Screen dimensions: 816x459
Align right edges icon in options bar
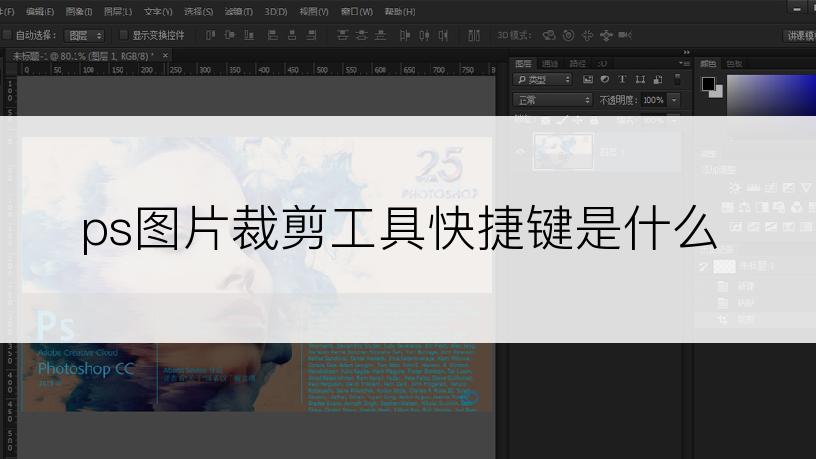(311, 35)
